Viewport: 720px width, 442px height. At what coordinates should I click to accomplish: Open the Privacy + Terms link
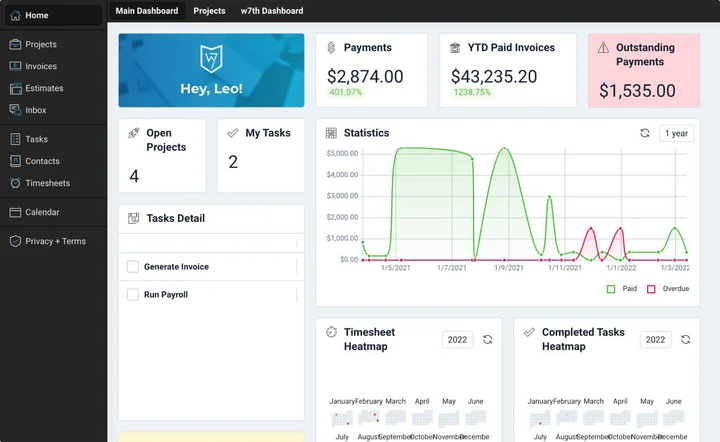(x=55, y=241)
